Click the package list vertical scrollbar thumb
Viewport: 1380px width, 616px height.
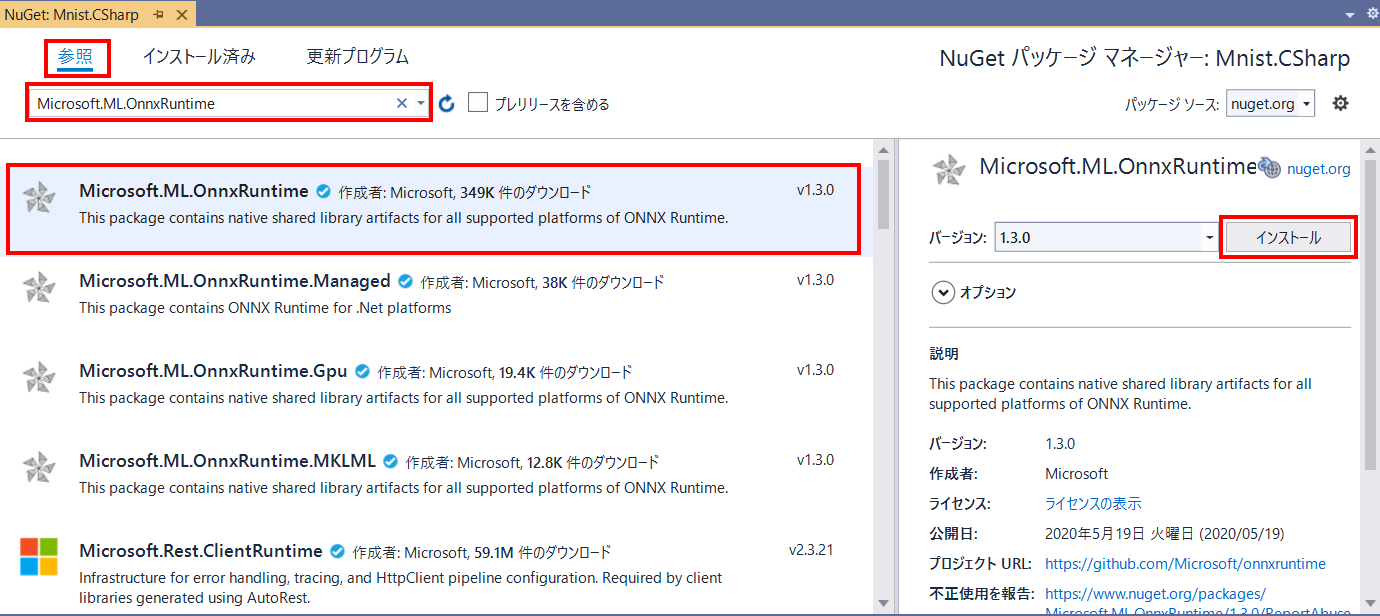click(x=883, y=194)
